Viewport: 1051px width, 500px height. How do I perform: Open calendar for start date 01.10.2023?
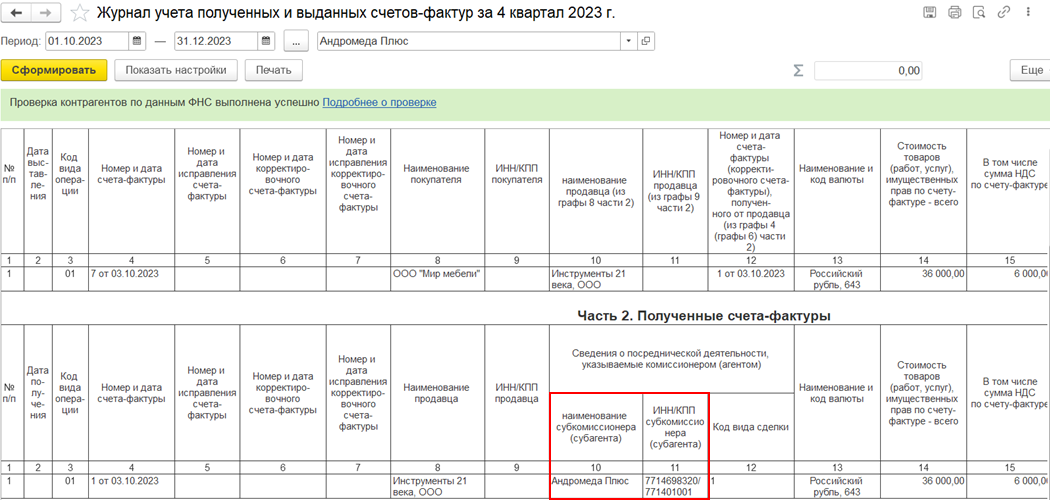137,41
